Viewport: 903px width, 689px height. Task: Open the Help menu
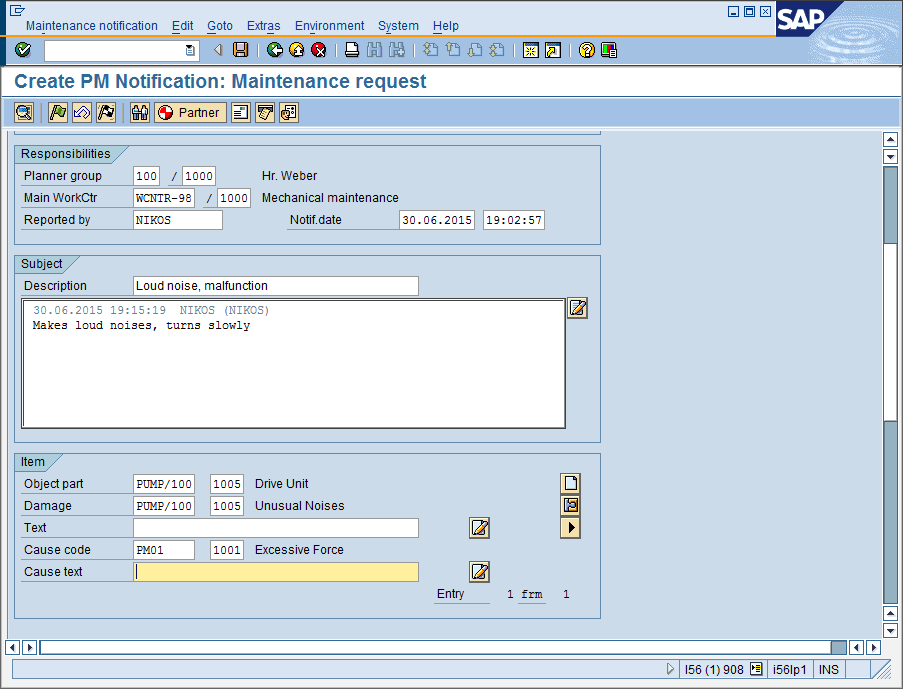pyautogui.click(x=446, y=26)
